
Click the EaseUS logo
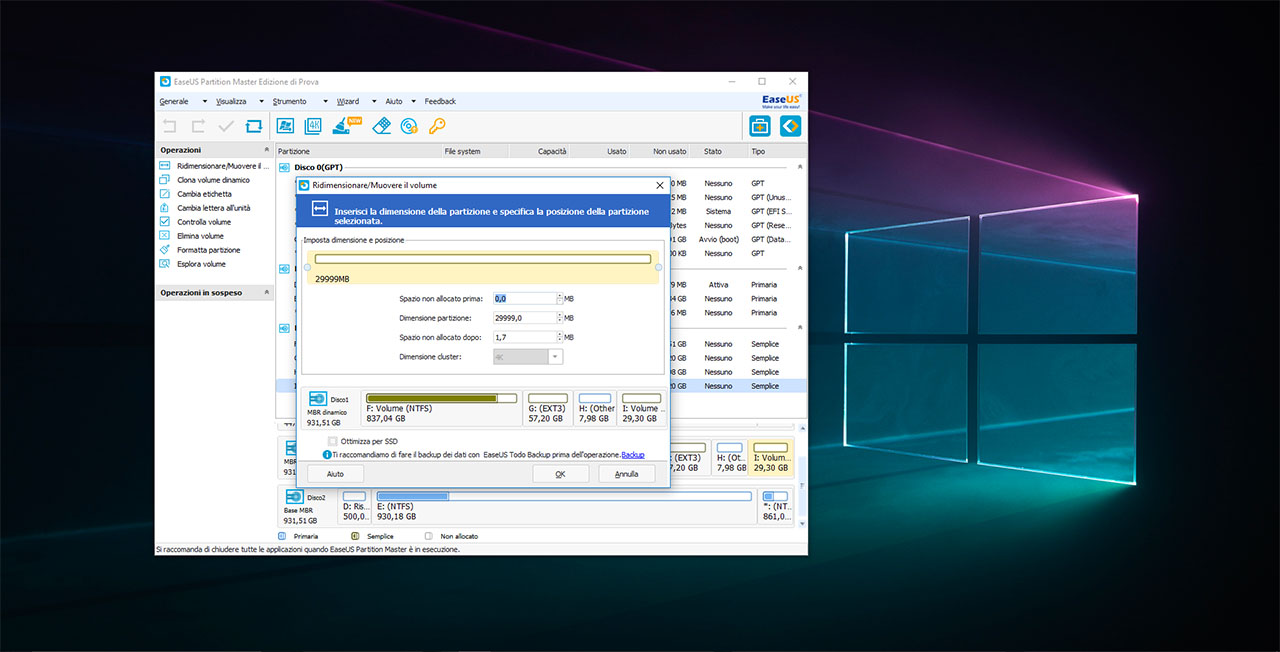point(781,101)
